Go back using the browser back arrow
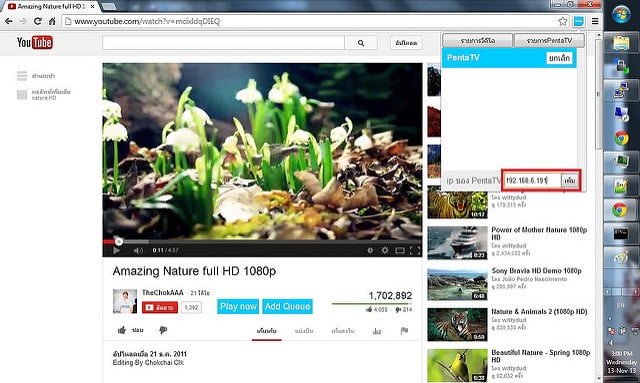 pos(9,21)
